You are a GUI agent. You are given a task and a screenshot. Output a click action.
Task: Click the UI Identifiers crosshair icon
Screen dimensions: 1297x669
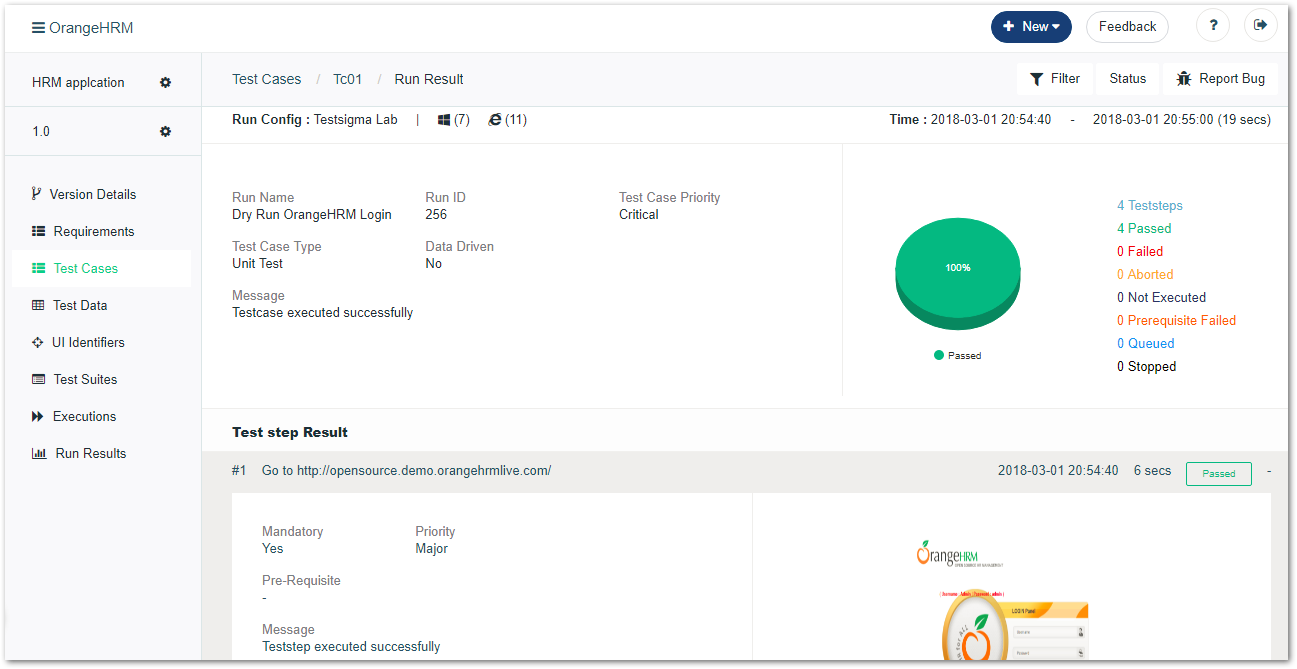coord(38,342)
